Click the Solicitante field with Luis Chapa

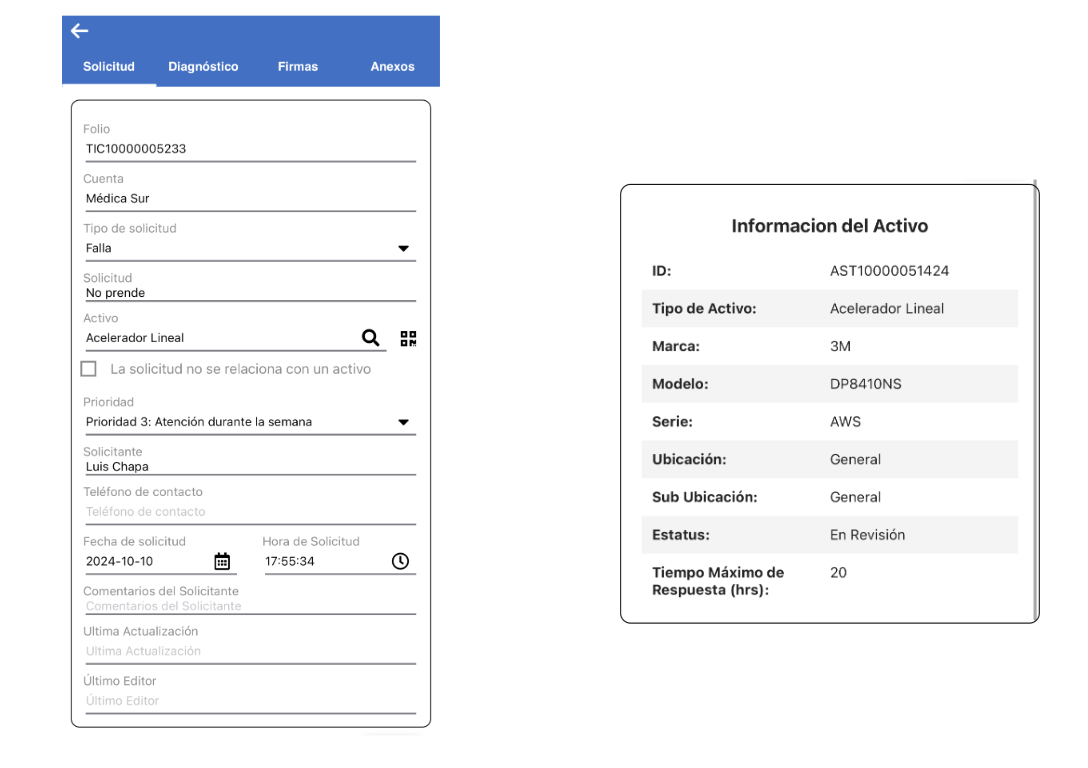[x=248, y=467]
